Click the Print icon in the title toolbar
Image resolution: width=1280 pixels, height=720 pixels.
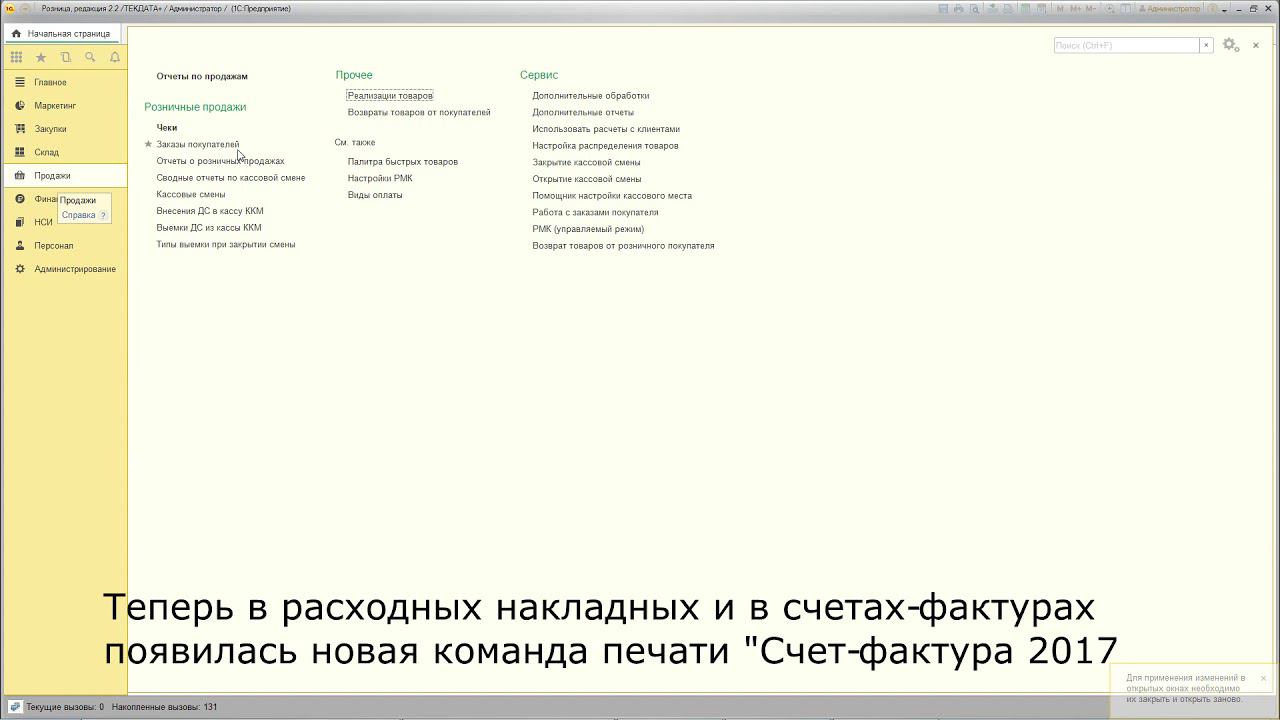point(958,8)
